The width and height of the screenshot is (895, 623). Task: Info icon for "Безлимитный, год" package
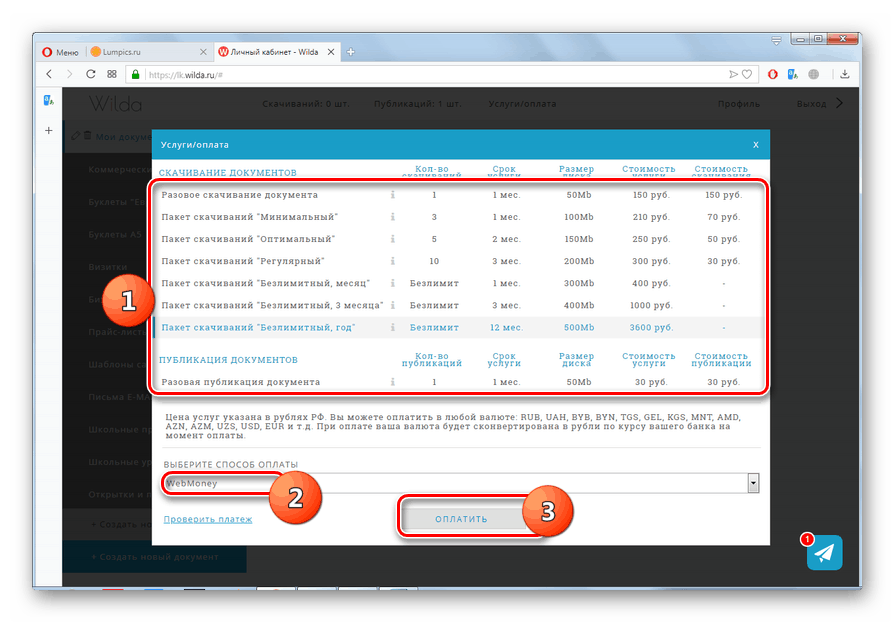[x=393, y=327]
